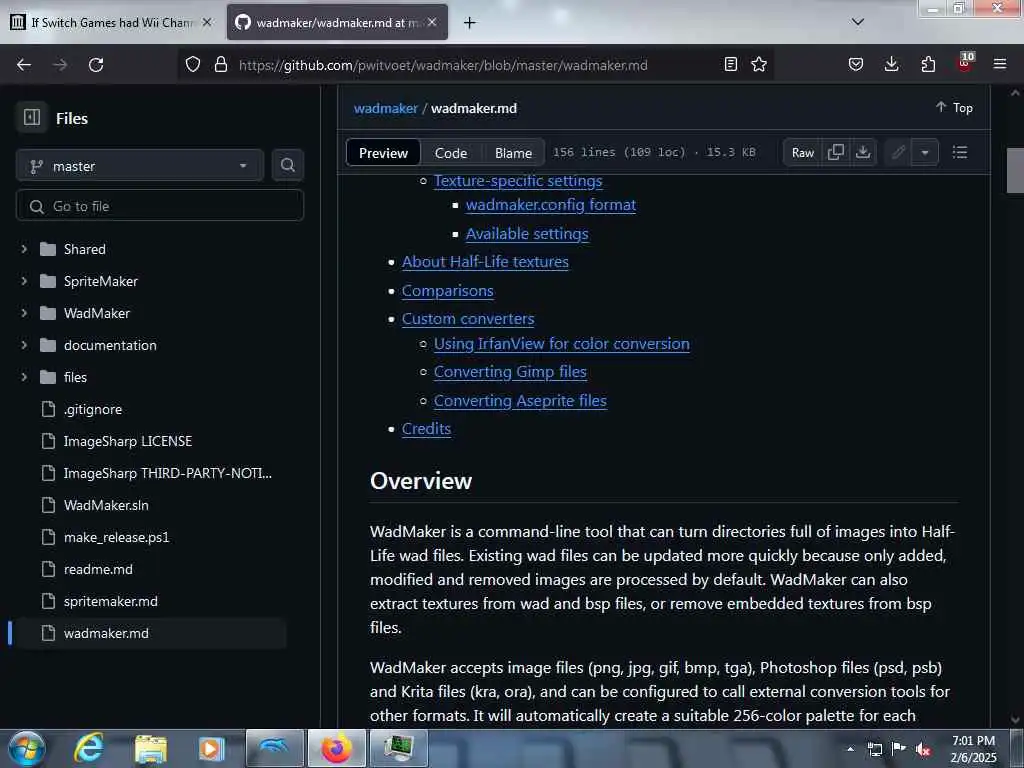The width and height of the screenshot is (1024, 768).
Task: Open Using IrfanView for color conversion
Action: [562, 344]
